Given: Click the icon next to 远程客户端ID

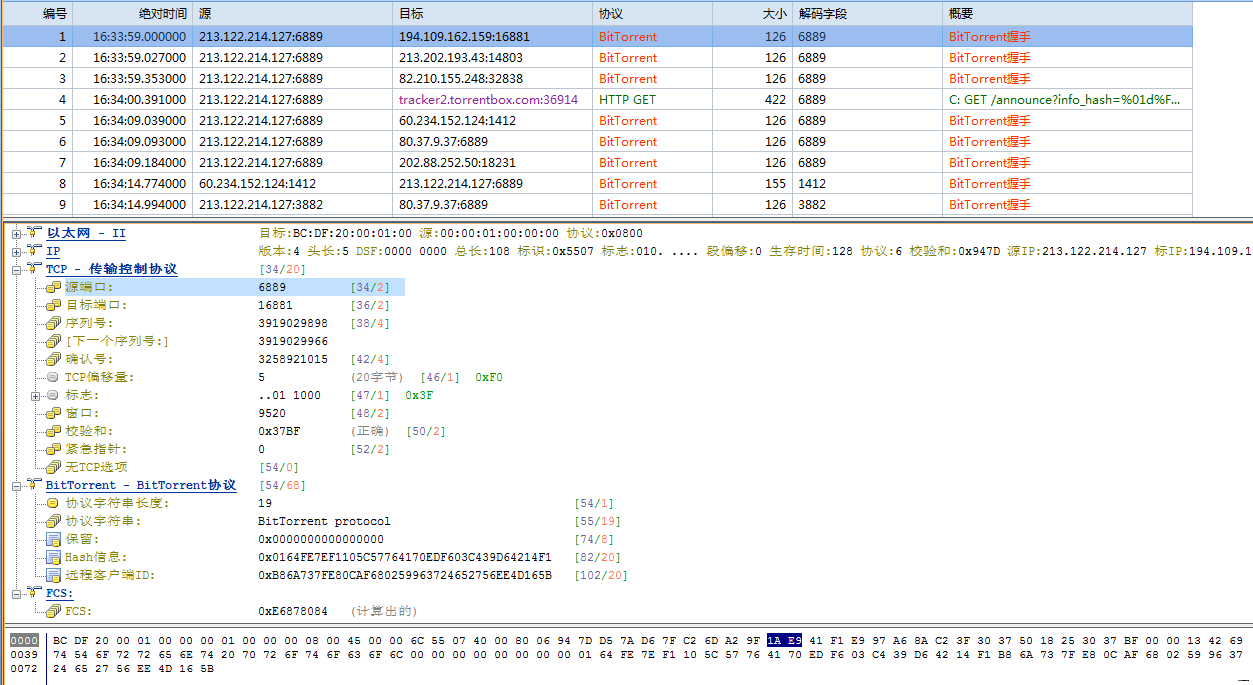Looking at the screenshot, I should [x=53, y=575].
